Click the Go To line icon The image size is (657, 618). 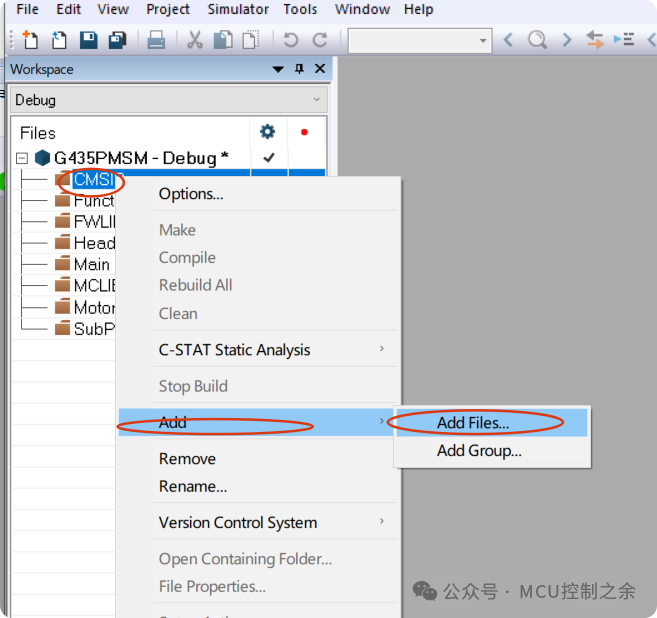(x=623, y=39)
